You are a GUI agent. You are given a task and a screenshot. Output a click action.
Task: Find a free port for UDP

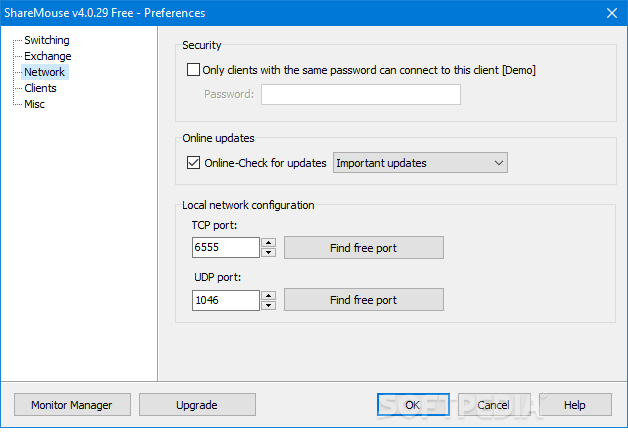[364, 300]
